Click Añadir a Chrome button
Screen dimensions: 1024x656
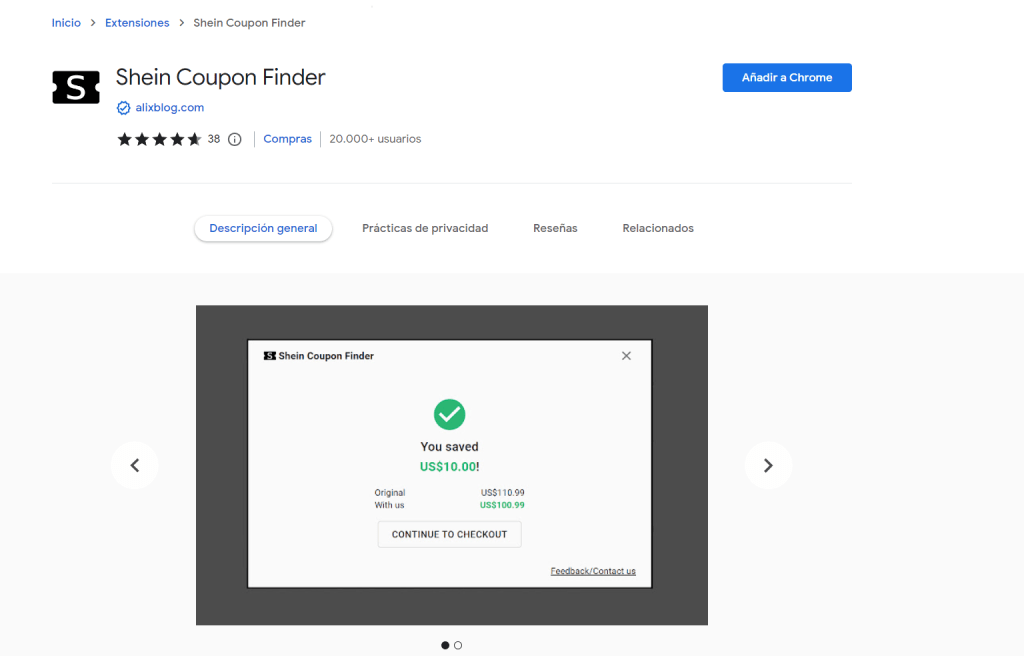(x=787, y=78)
